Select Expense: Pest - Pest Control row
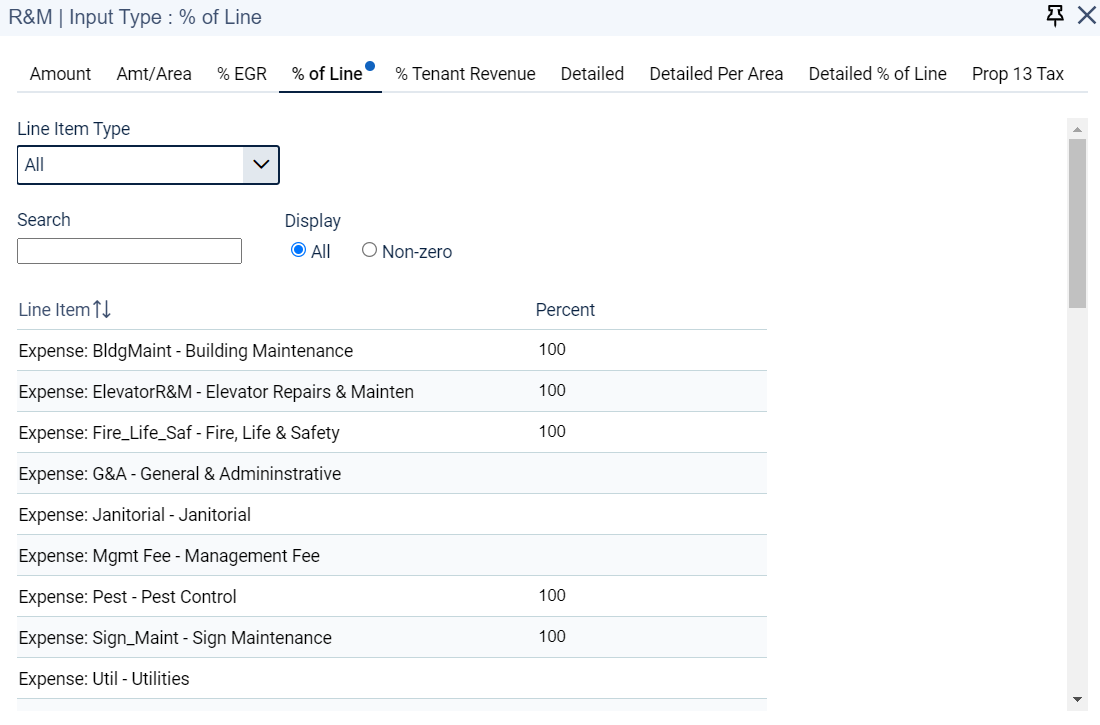Viewport: 1100px width, 725px height. coord(391,597)
